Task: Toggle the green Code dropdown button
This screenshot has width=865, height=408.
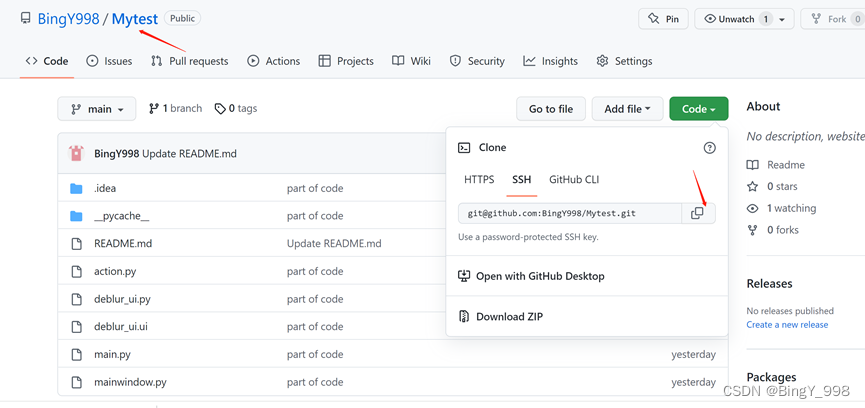Action: point(698,109)
